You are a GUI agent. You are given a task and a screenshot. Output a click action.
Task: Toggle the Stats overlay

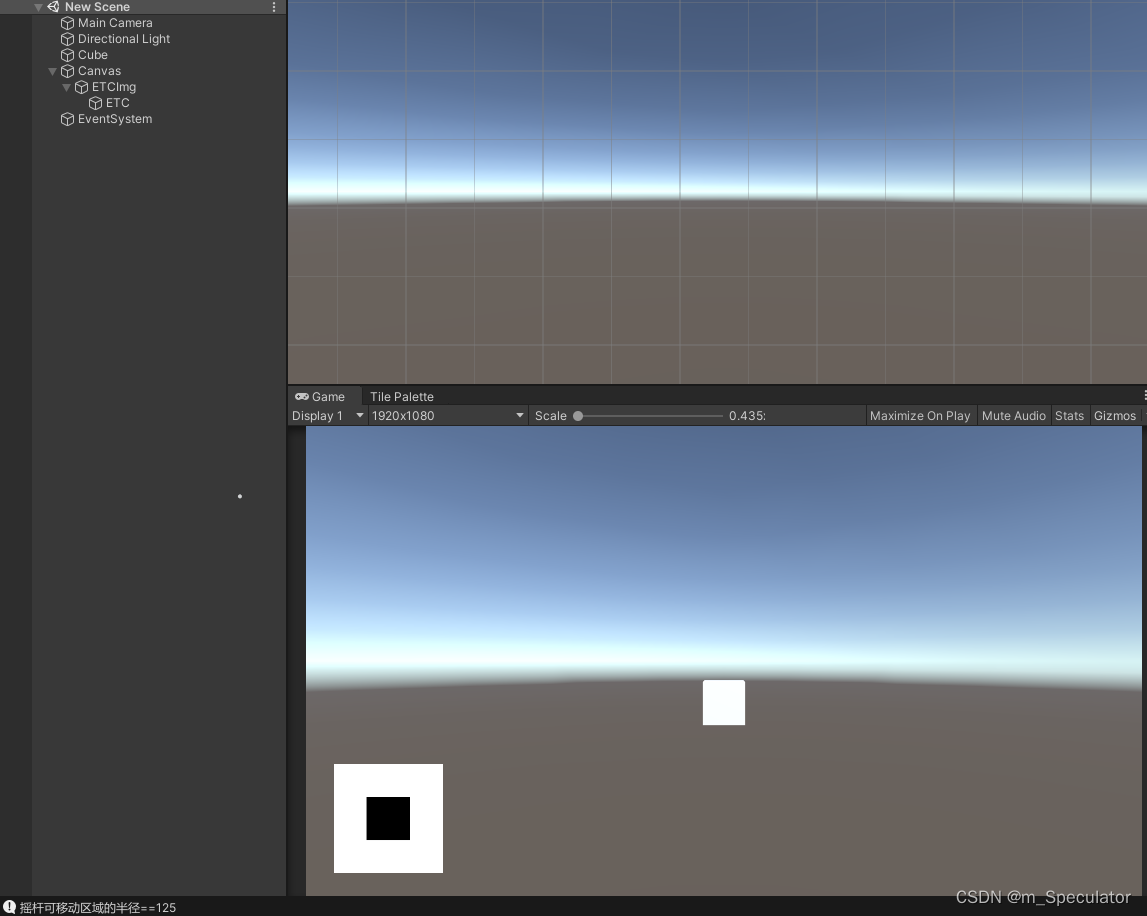1069,416
